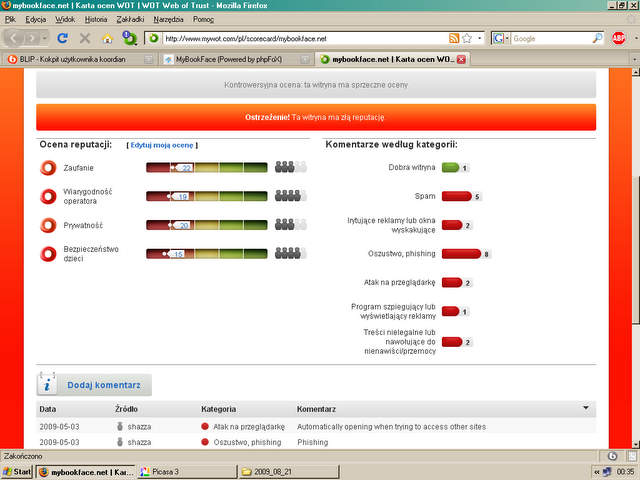Open the Widok menu
Viewport: 640px width, 480px height.
pyautogui.click(x=65, y=19)
